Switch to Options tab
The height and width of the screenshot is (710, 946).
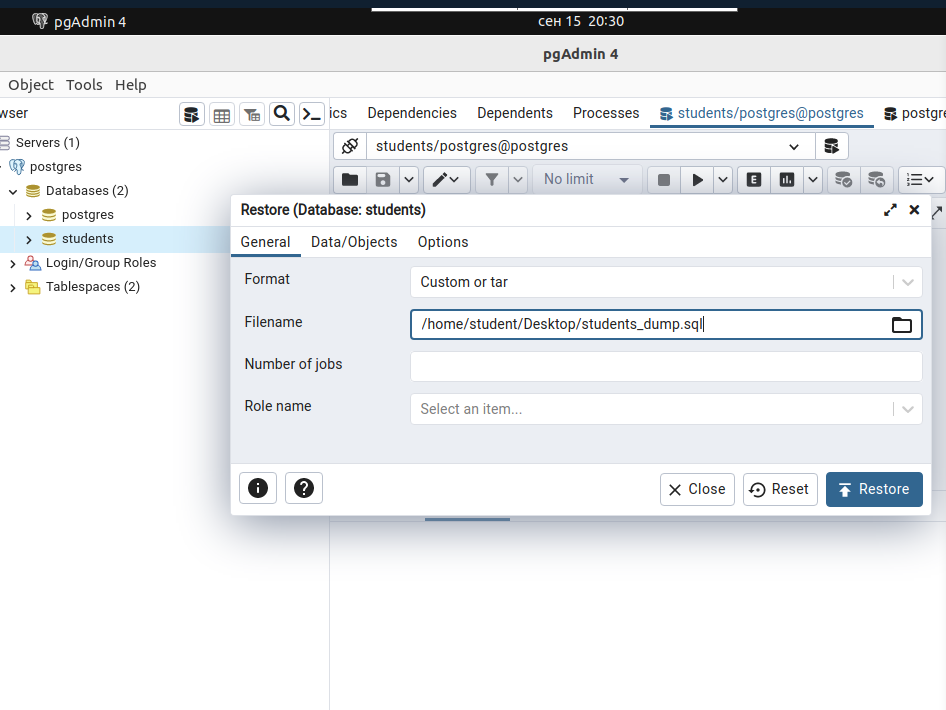[443, 242]
